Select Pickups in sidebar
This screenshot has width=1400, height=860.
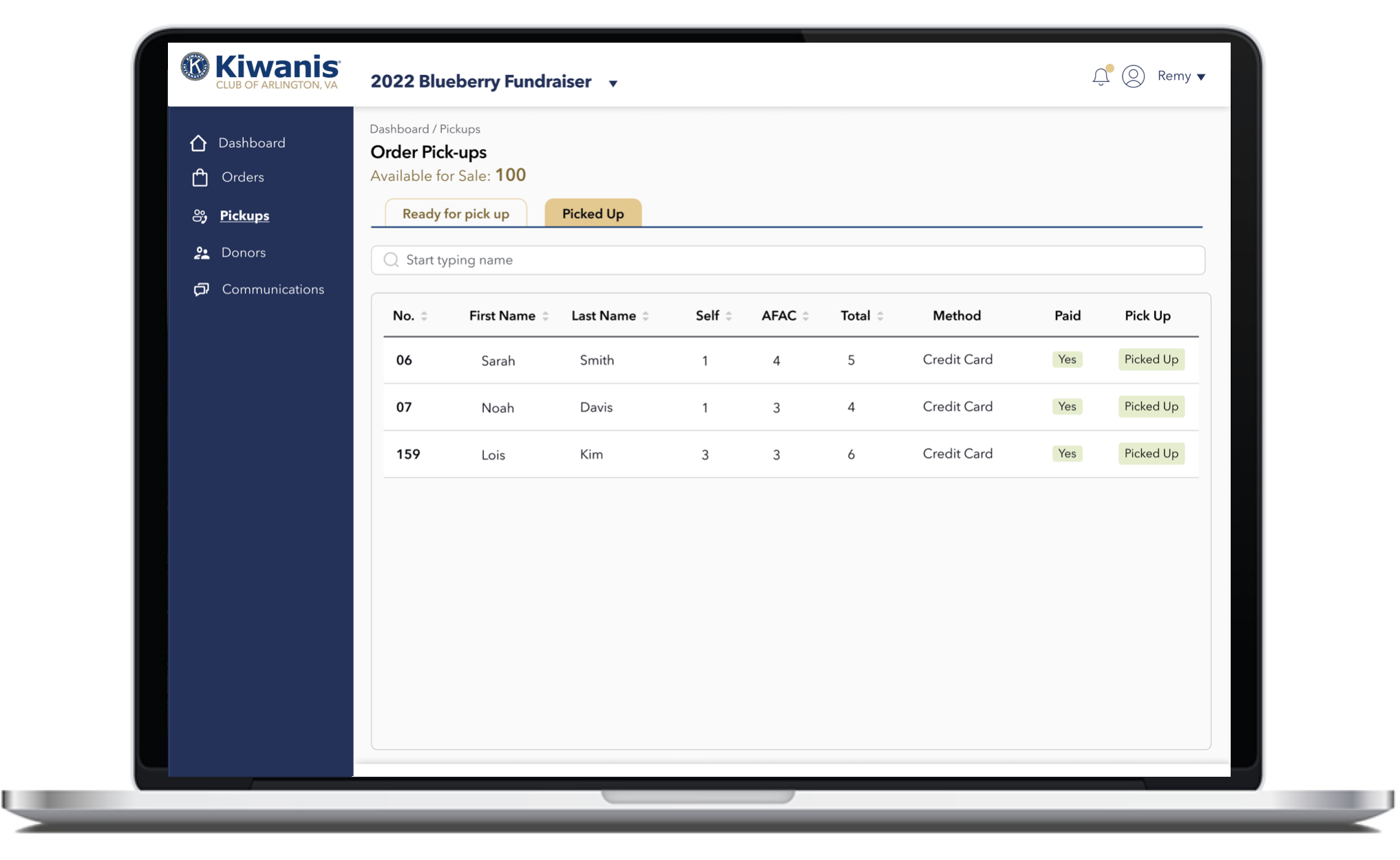(x=244, y=215)
